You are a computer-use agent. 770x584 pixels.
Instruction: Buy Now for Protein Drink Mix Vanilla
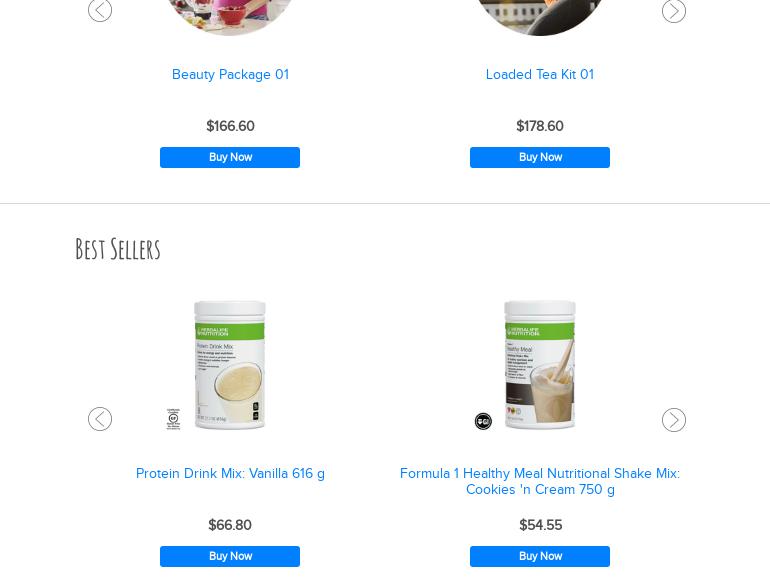click(230, 556)
